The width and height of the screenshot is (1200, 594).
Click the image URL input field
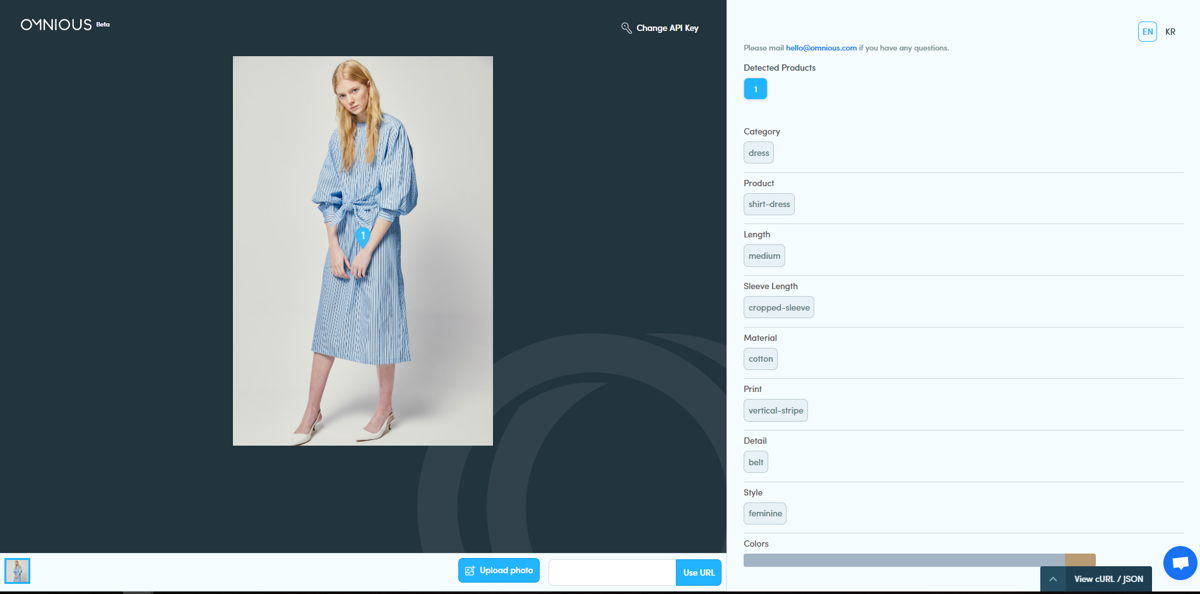pyautogui.click(x=612, y=572)
